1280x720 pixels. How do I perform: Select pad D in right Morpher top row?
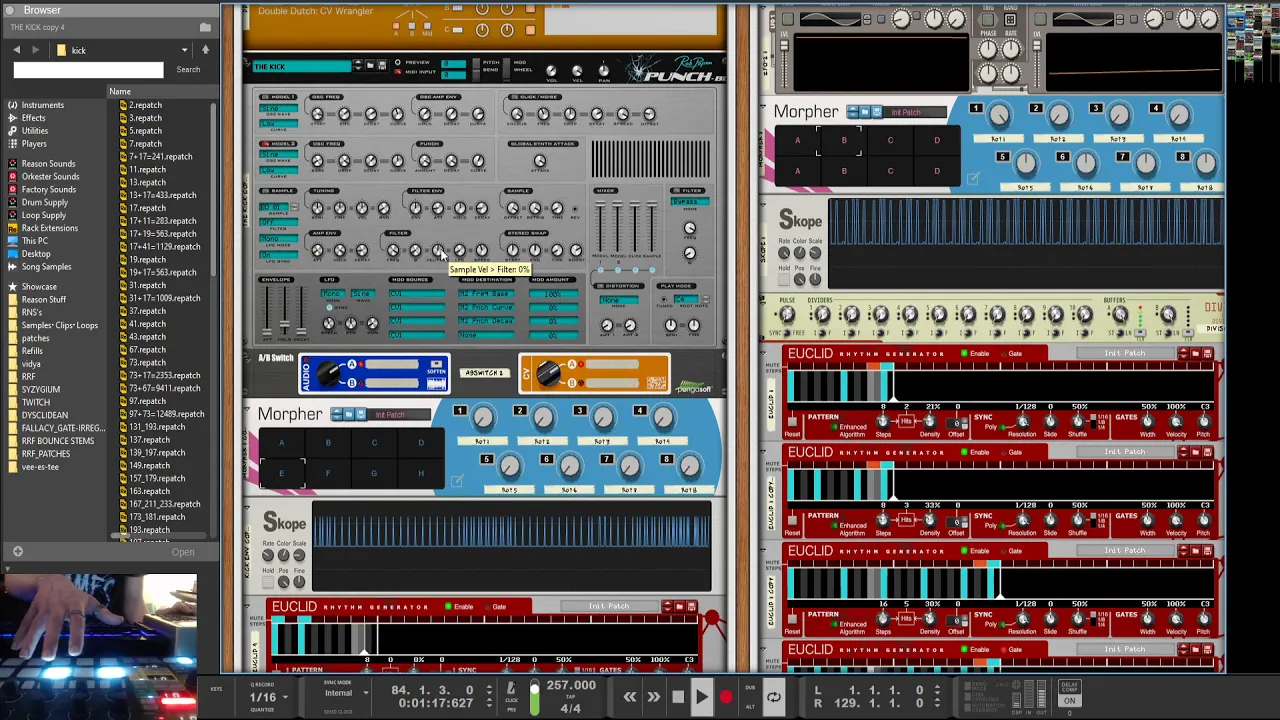click(937, 141)
